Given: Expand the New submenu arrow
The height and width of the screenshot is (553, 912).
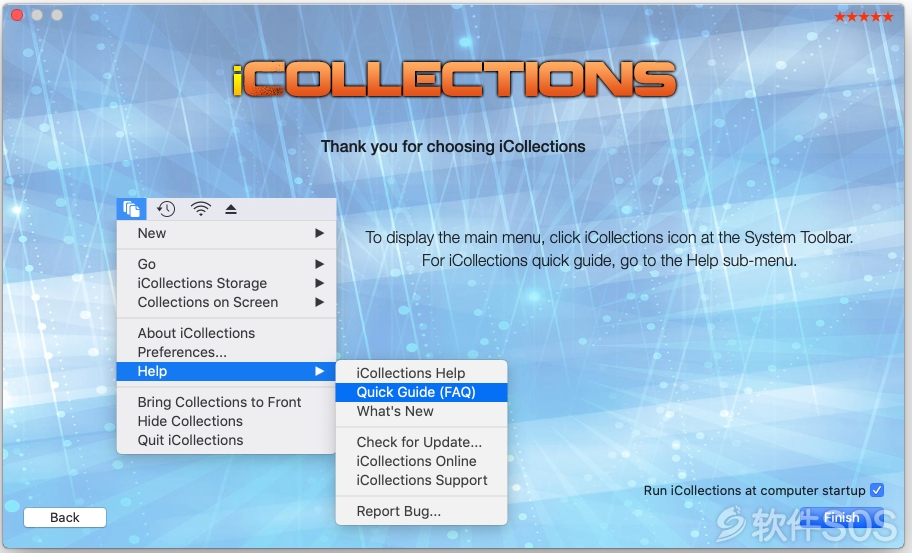Looking at the screenshot, I should [x=319, y=233].
